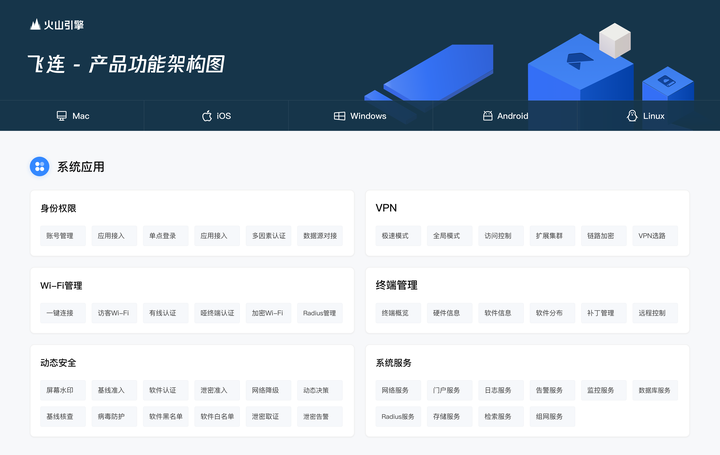
Task: Click the Windows logo icon
Action: [x=340, y=116]
